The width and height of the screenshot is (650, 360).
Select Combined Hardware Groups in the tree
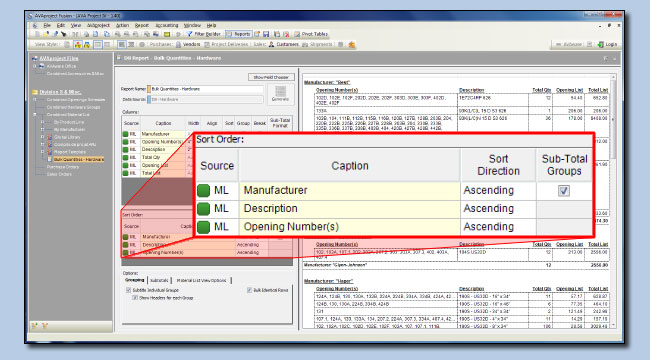point(73,107)
